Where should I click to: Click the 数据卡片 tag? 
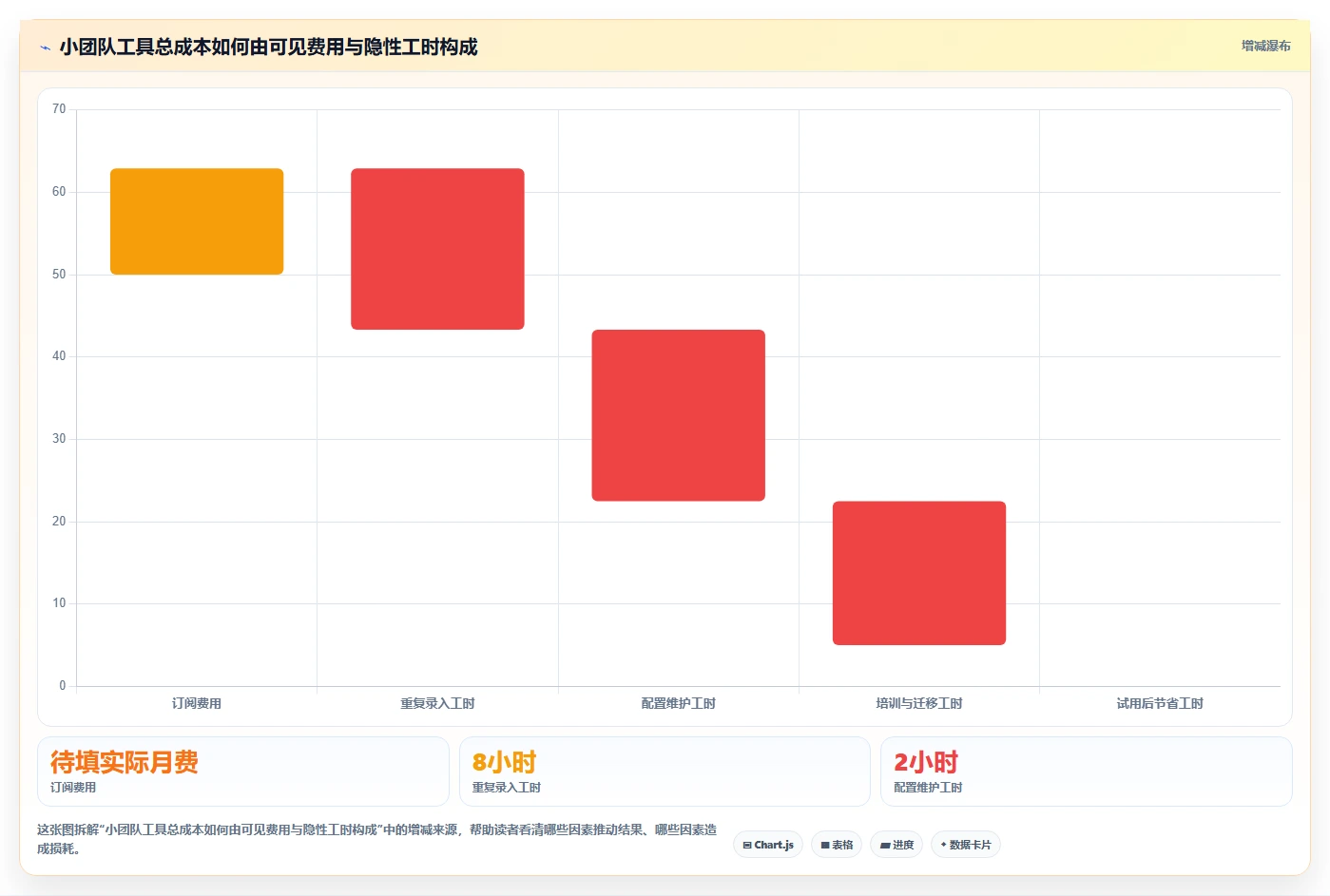[x=965, y=845]
